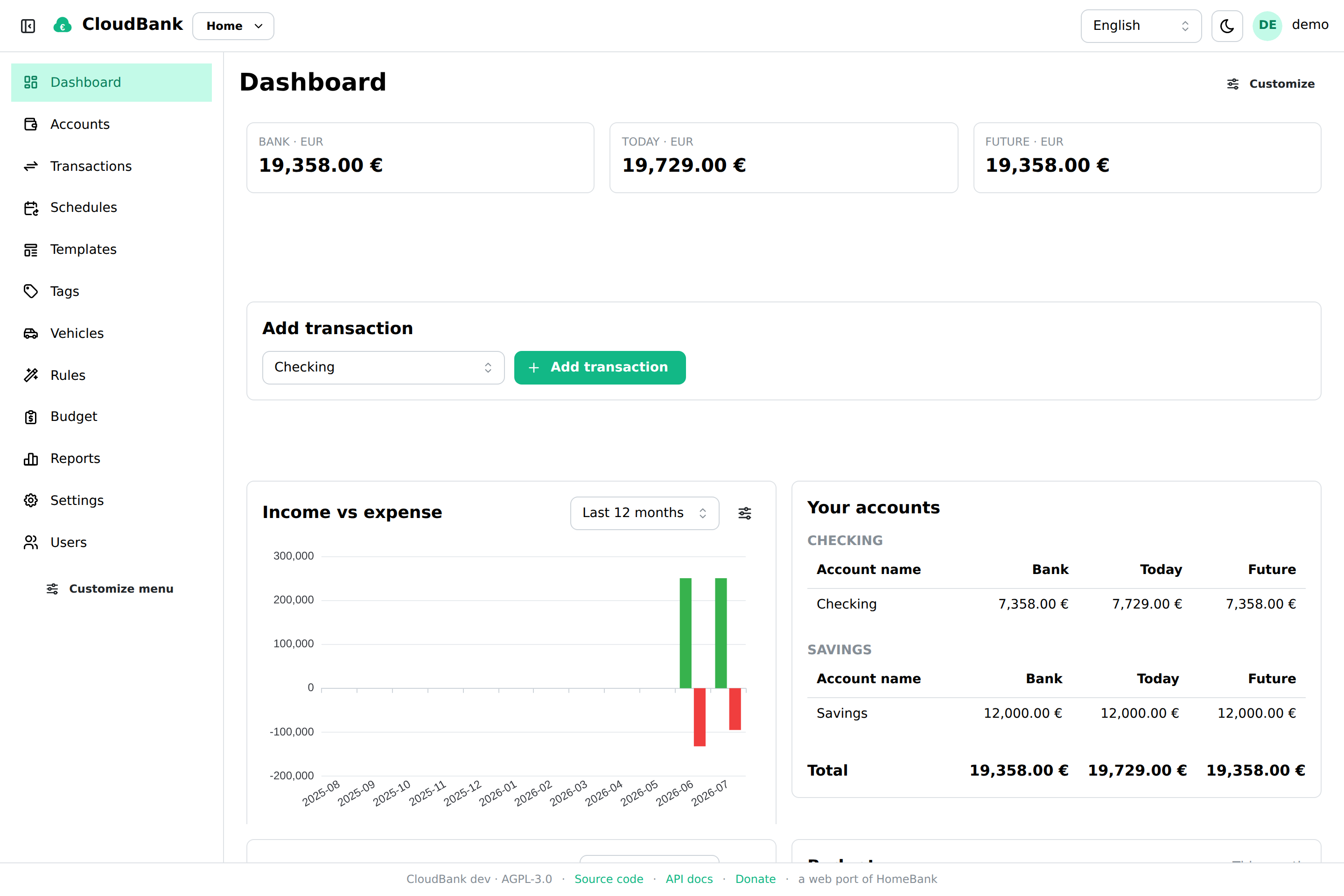Open Users from the sidebar
The width and height of the screenshot is (1344, 896).
[x=112, y=542]
